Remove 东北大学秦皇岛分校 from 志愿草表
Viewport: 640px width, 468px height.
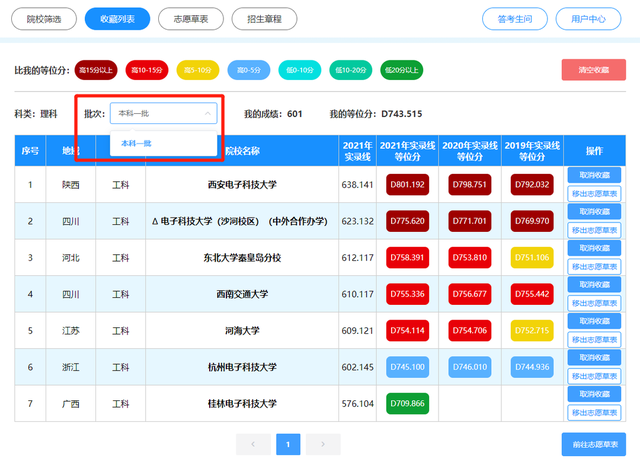(x=594, y=266)
